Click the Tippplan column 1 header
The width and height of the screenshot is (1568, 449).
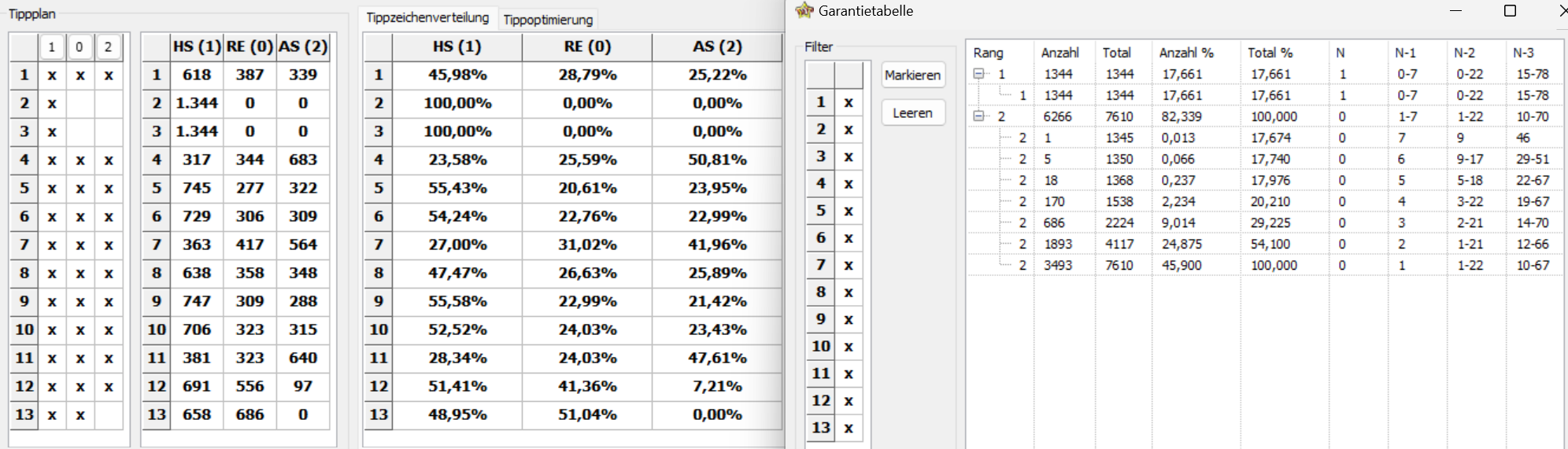click(x=51, y=47)
